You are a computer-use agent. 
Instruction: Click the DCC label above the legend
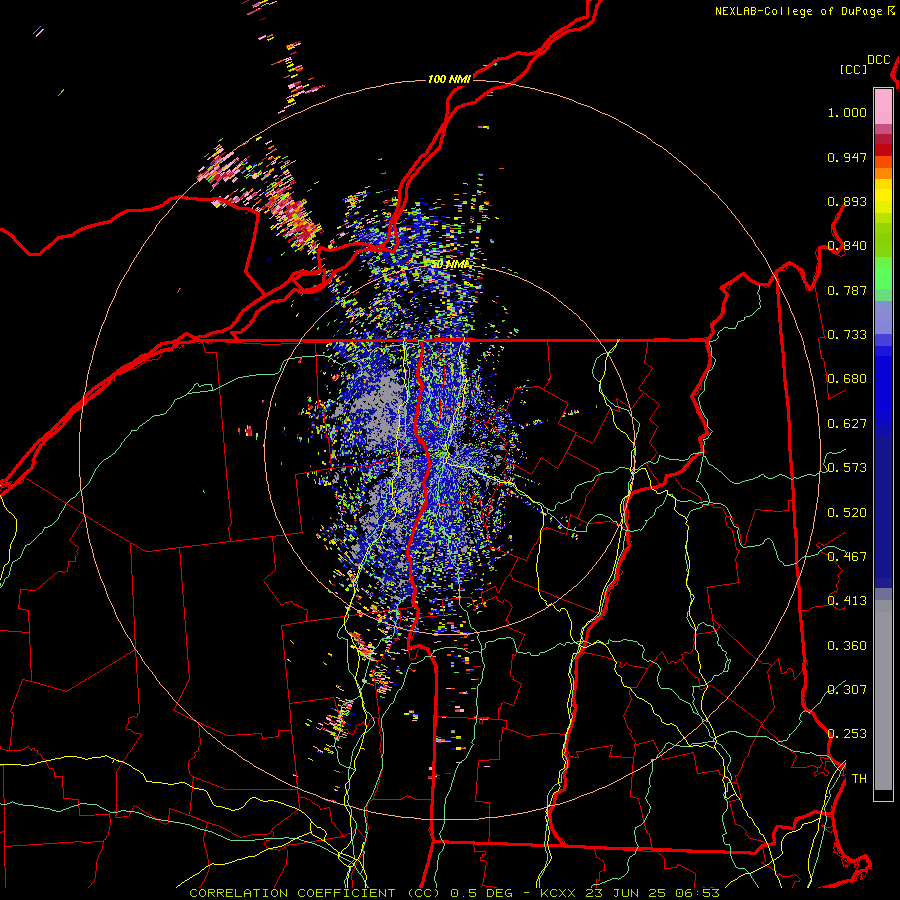[x=878, y=60]
